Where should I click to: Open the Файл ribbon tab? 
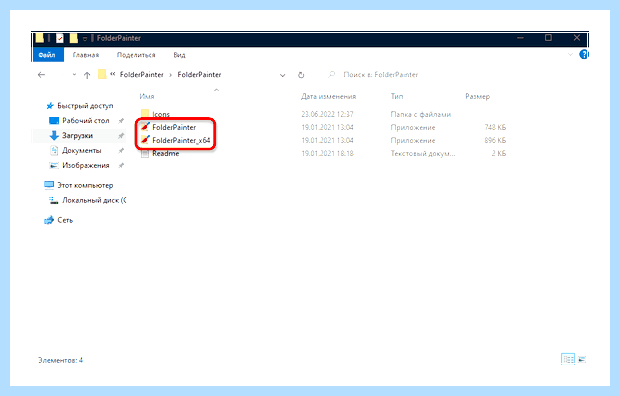pyautogui.click(x=47, y=55)
